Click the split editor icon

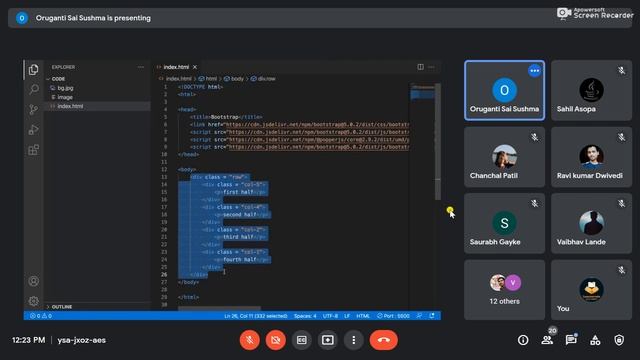tap(420, 67)
